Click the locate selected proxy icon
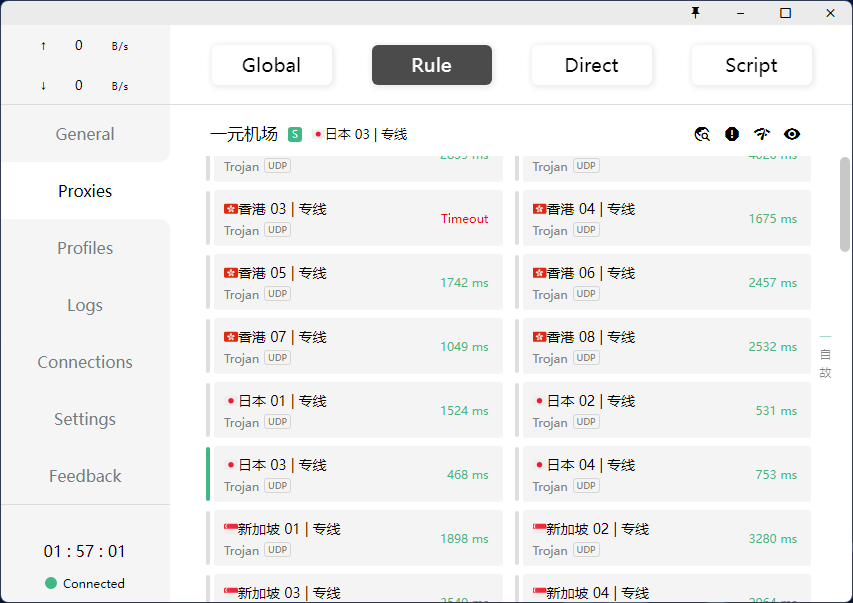The height and width of the screenshot is (603, 853). click(x=702, y=134)
